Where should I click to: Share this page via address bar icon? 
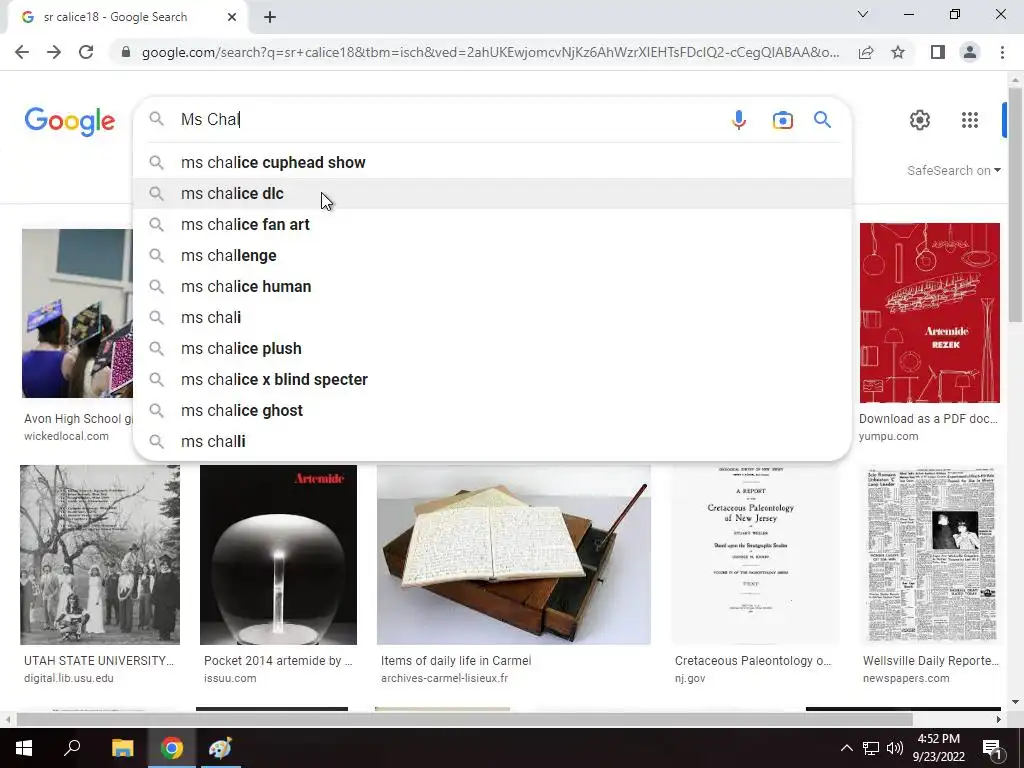[866, 52]
